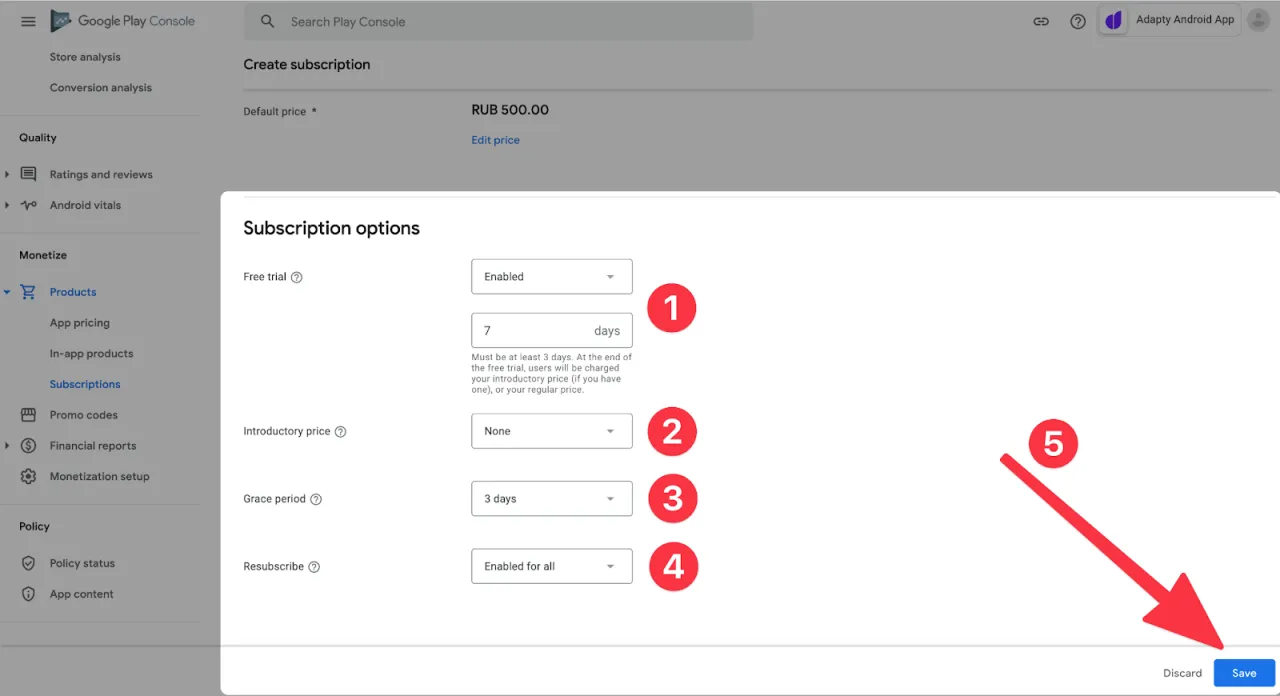
Task: Open the Grace period 3 days dropdown
Action: [x=551, y=499]
